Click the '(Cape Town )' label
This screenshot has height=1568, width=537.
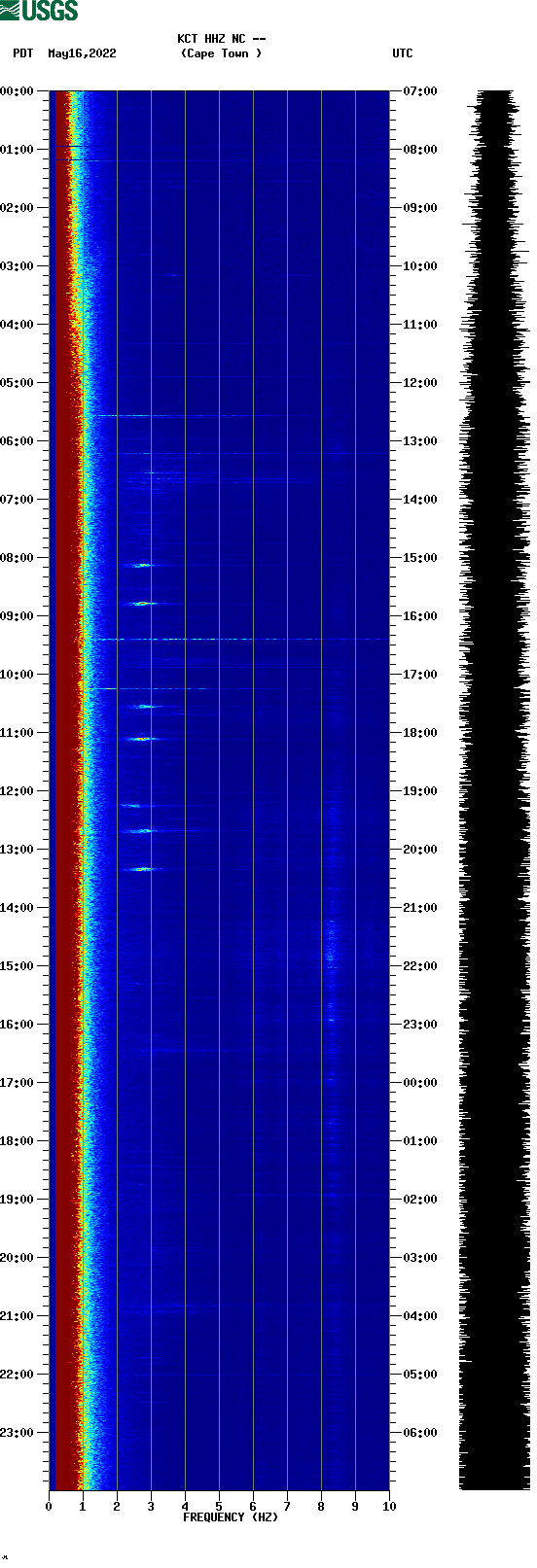222,53
